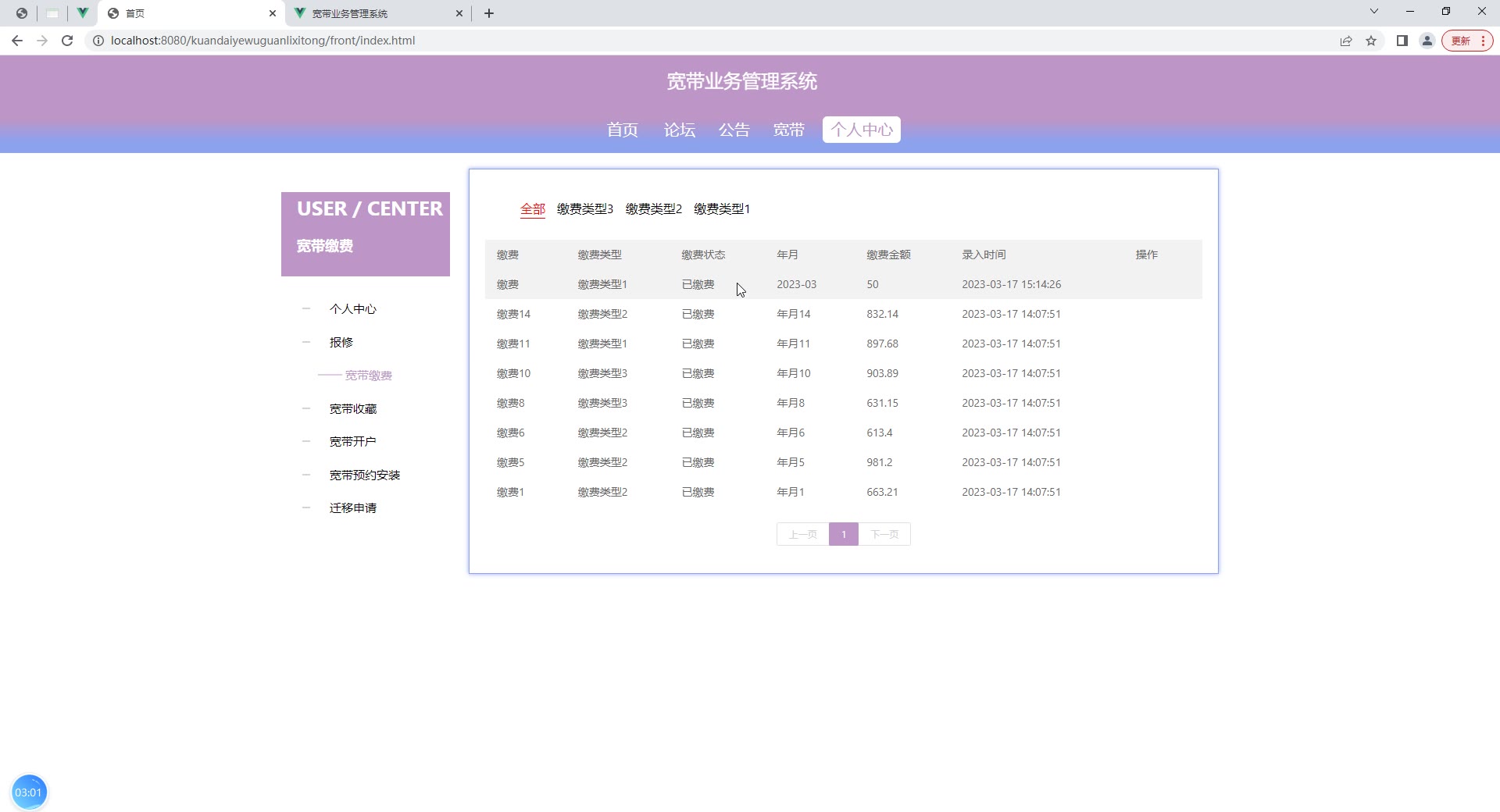
Task: Click the address bar URL field
Action: pyautogui.click(x=703, y=41)
